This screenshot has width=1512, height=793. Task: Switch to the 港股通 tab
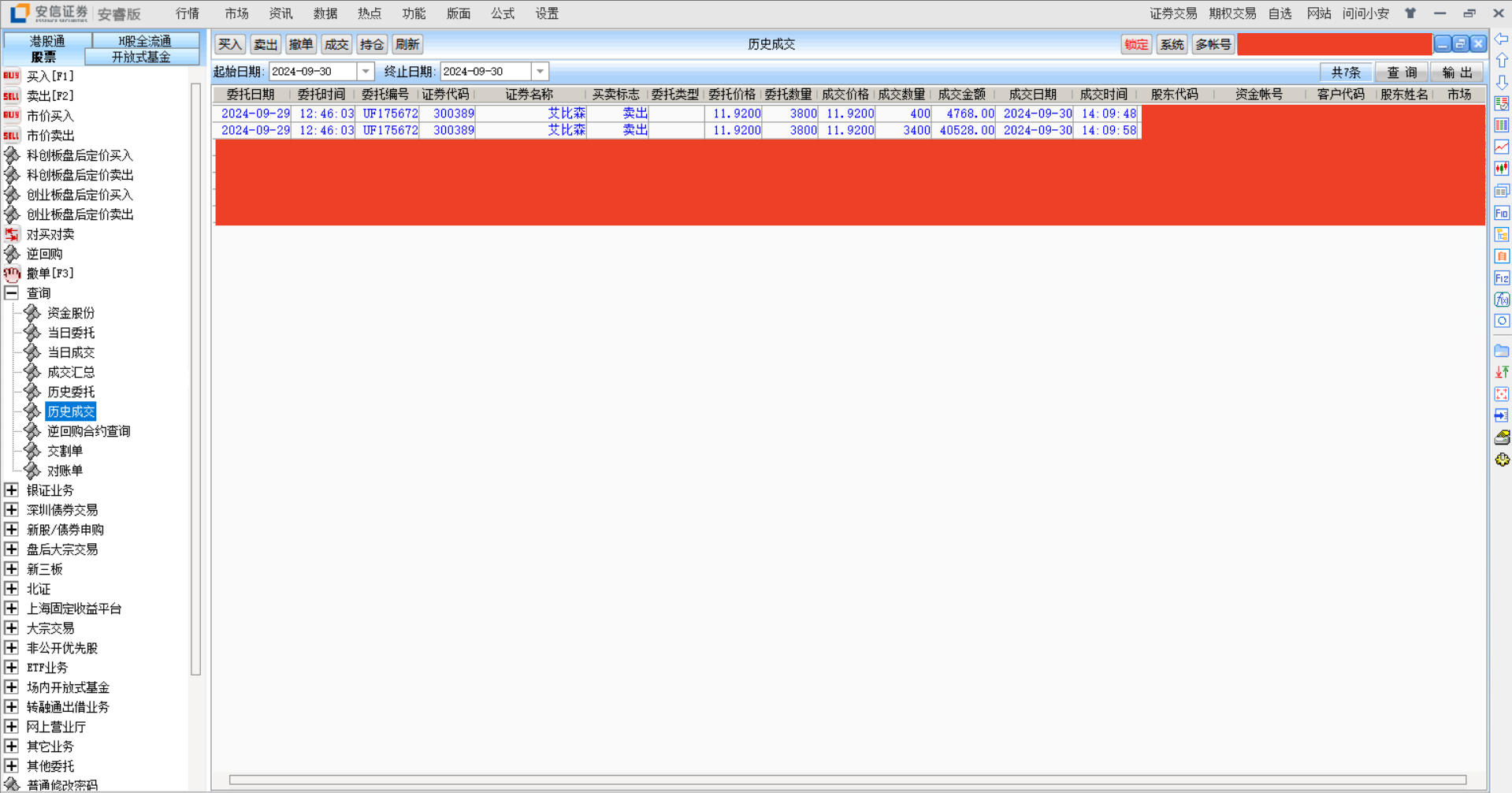tap(47, 40)
